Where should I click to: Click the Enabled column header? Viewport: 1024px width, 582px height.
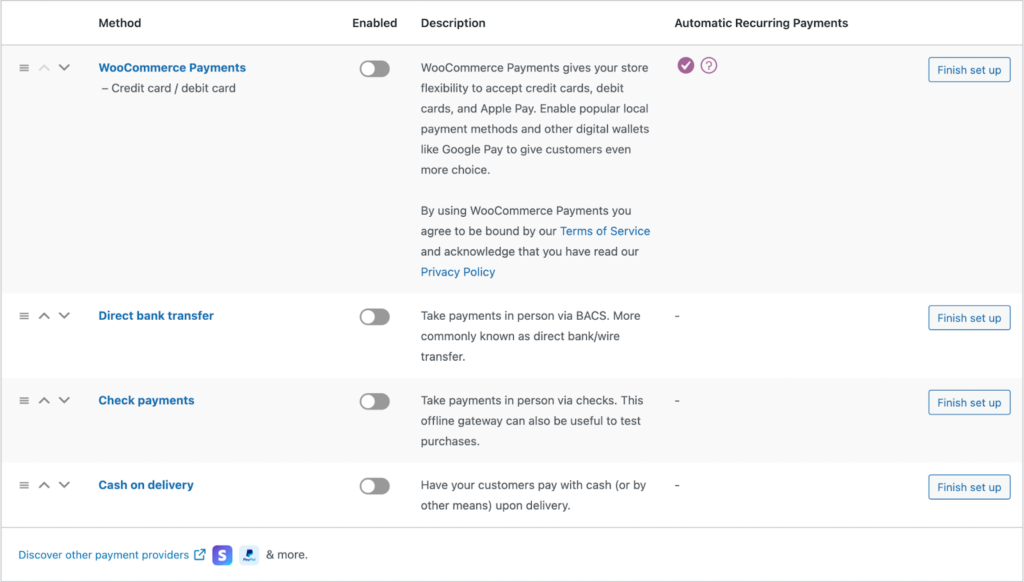[375, 23]
